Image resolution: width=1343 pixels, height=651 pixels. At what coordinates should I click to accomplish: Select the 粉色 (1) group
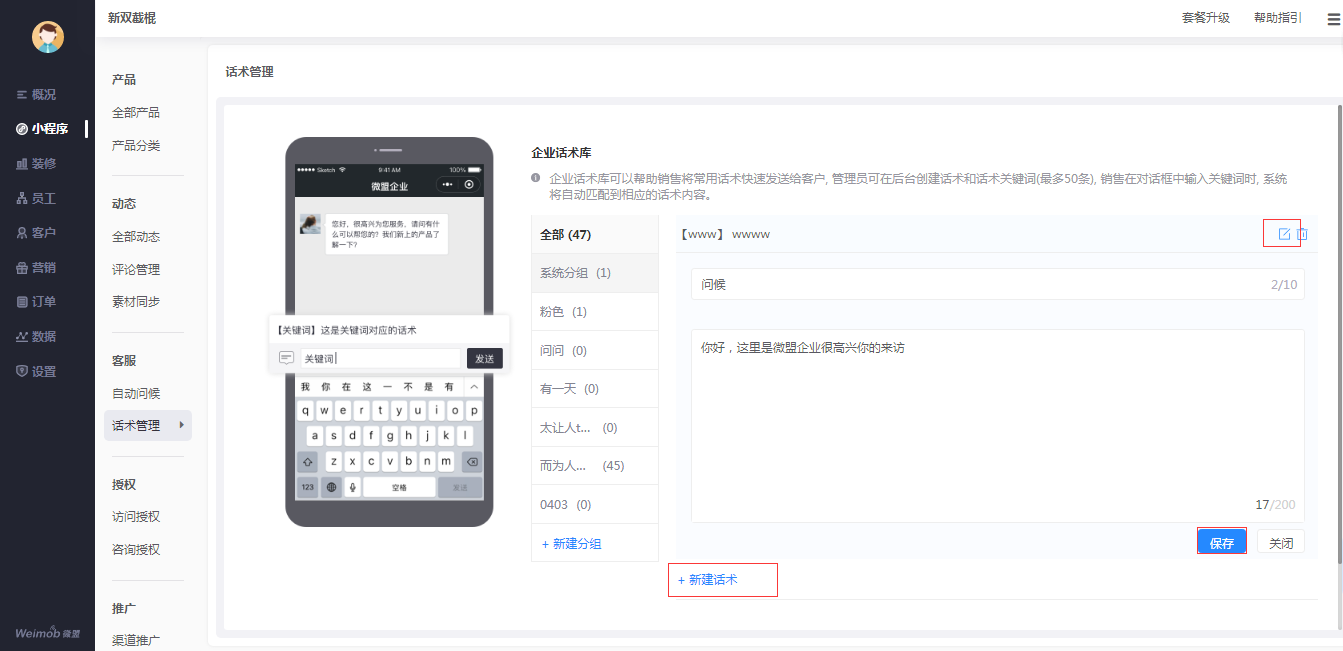point(564,312)
